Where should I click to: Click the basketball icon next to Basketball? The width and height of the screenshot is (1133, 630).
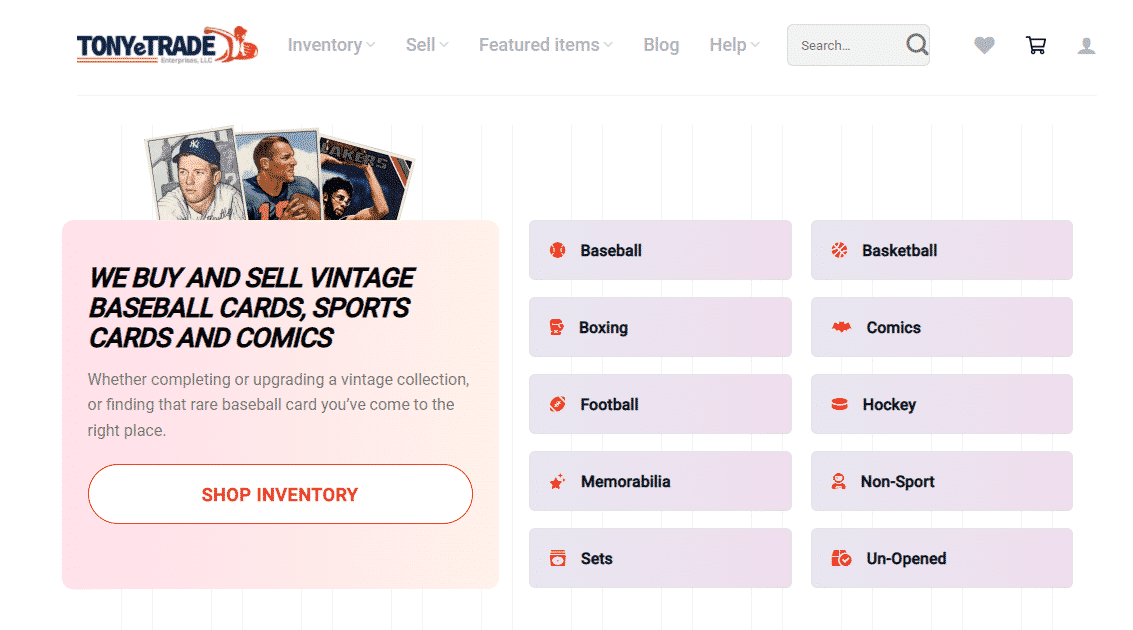[x=838, y=250]
